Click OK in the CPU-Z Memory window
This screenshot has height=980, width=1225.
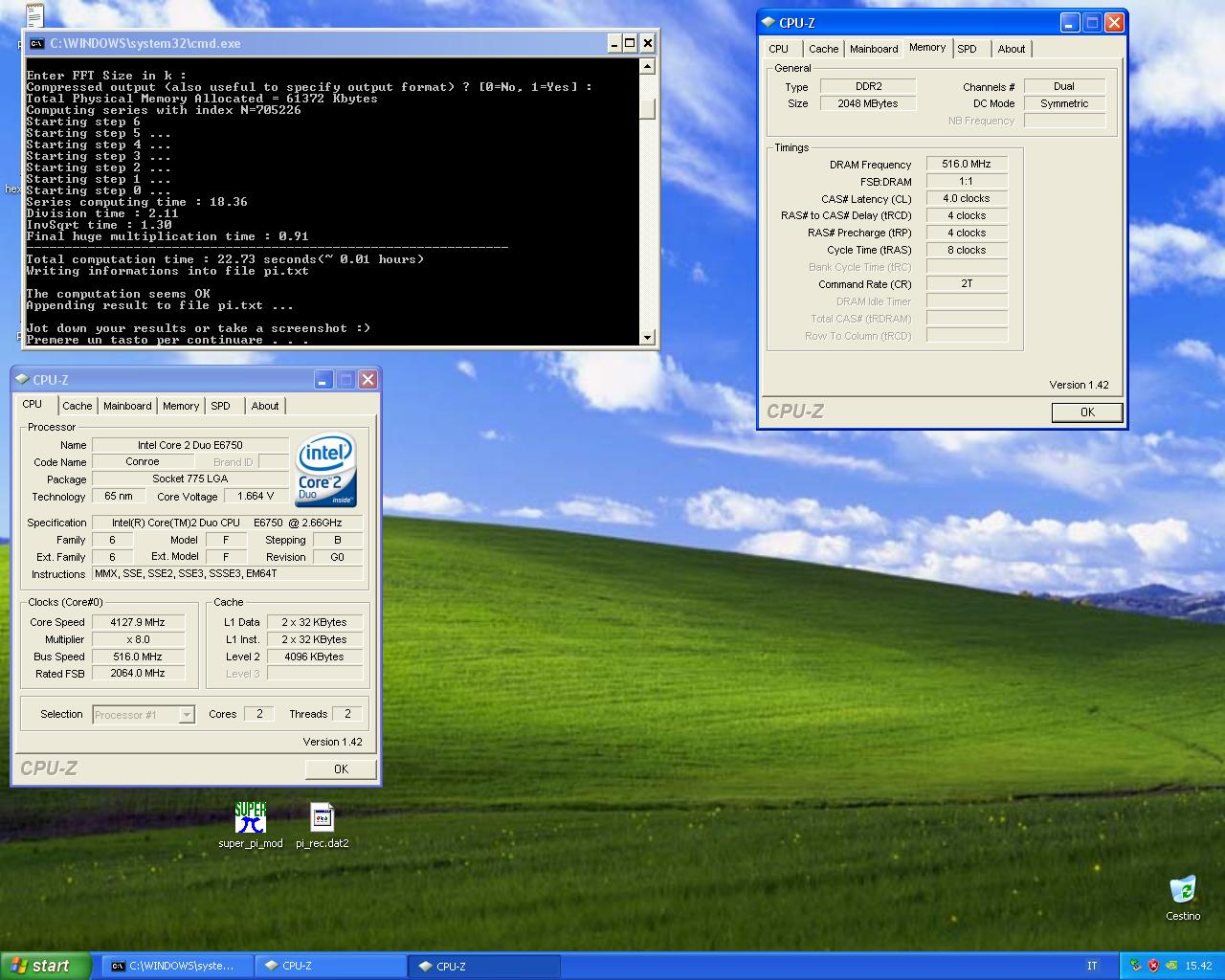(1087, 412)
